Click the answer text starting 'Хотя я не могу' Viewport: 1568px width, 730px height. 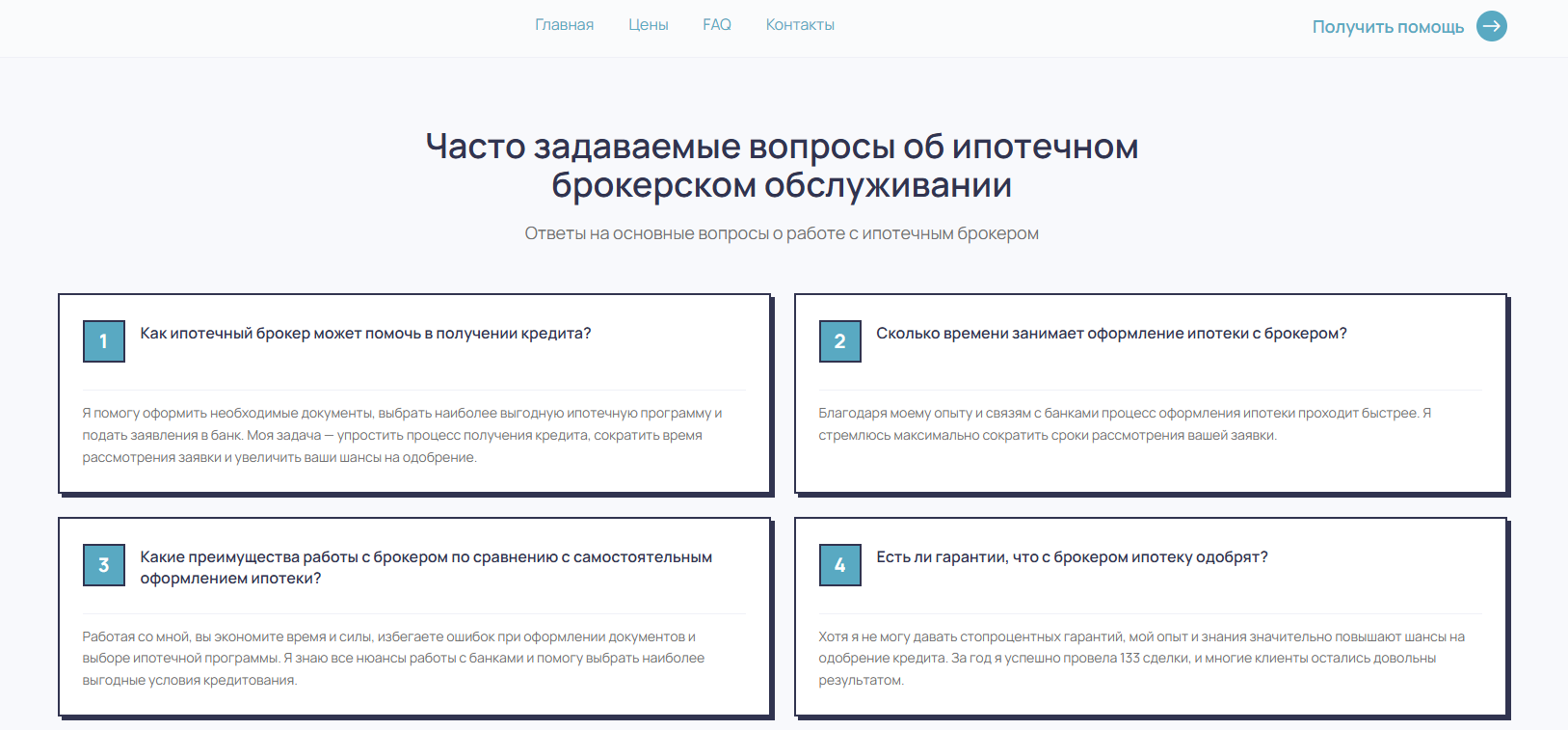1140,658
